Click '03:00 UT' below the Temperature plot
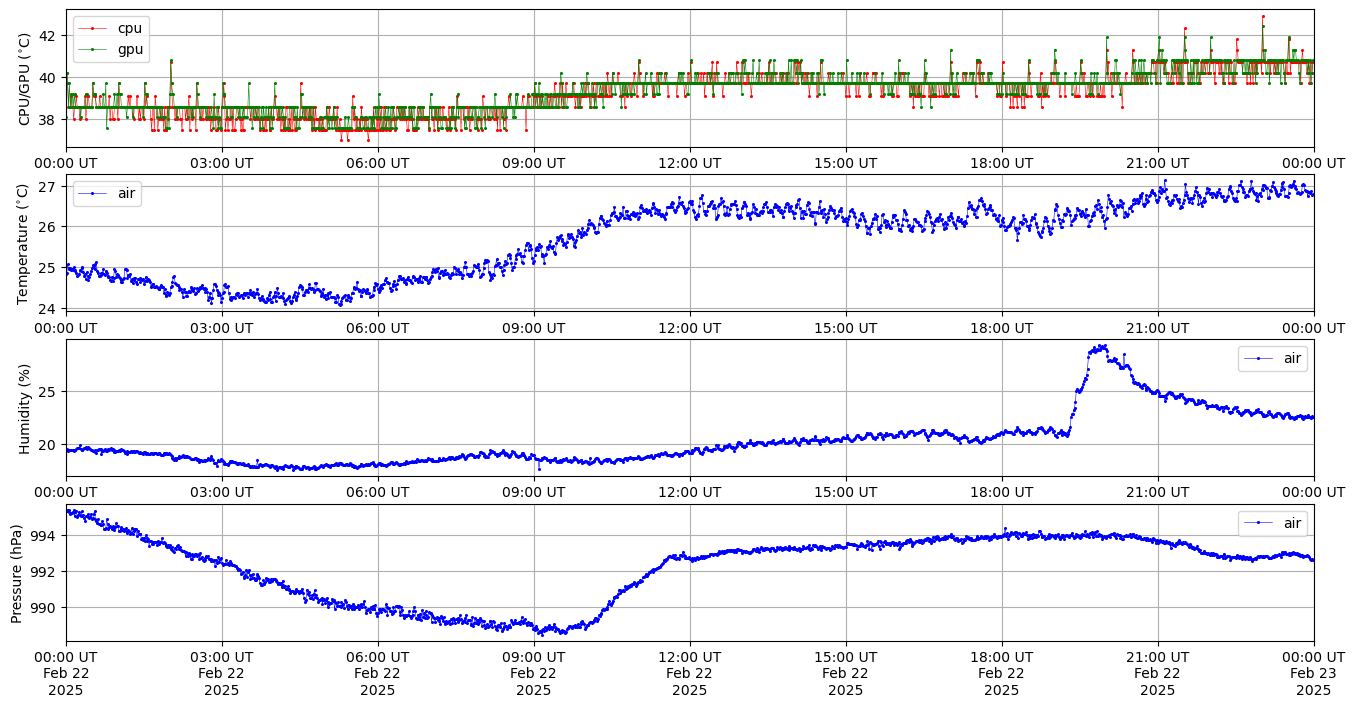 click(222, 328)
